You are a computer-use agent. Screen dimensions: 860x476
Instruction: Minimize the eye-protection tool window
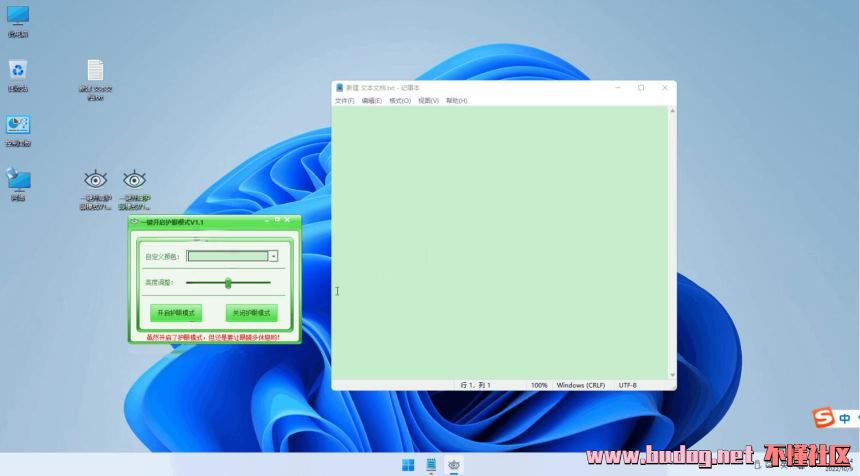(x=267, y=220)
